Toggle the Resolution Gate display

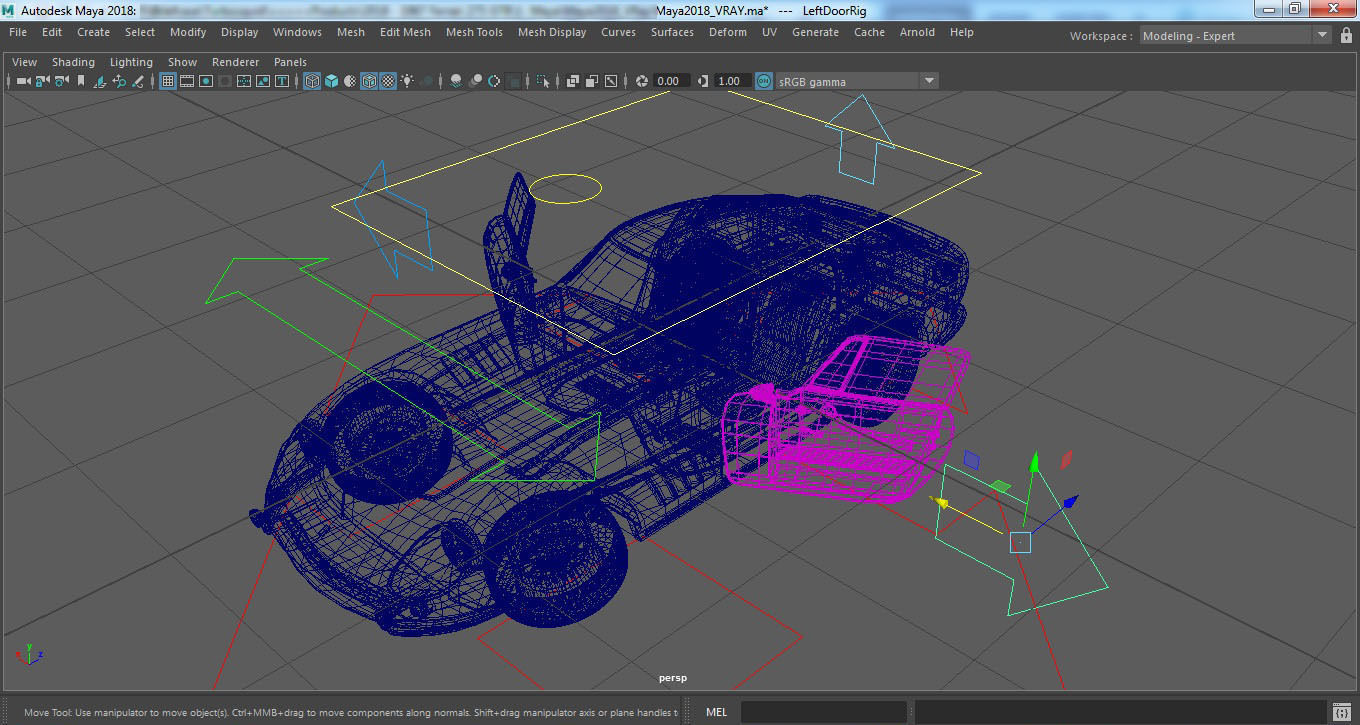point(206,81)
